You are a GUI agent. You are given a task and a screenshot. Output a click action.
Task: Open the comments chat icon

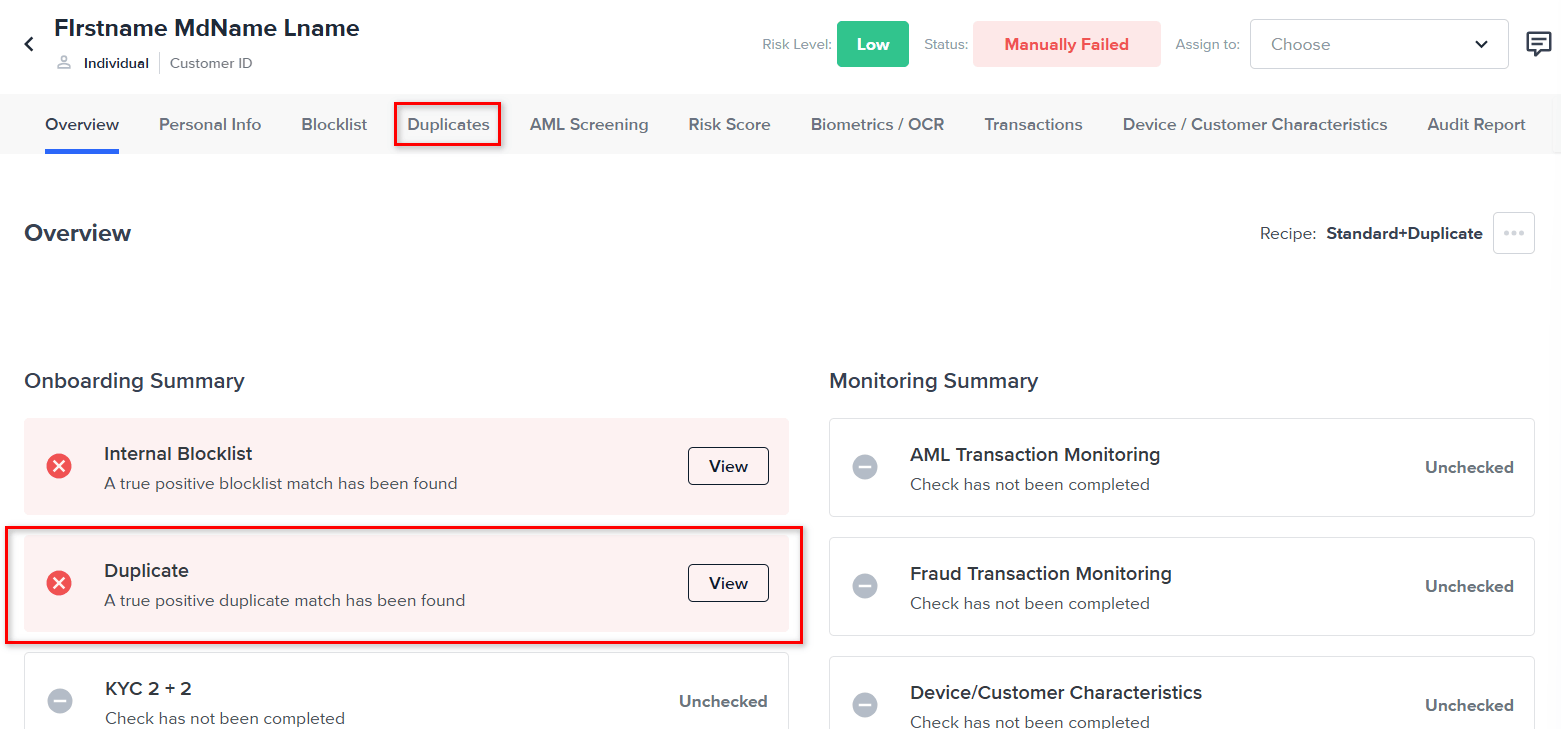[x=1538, y=44]
